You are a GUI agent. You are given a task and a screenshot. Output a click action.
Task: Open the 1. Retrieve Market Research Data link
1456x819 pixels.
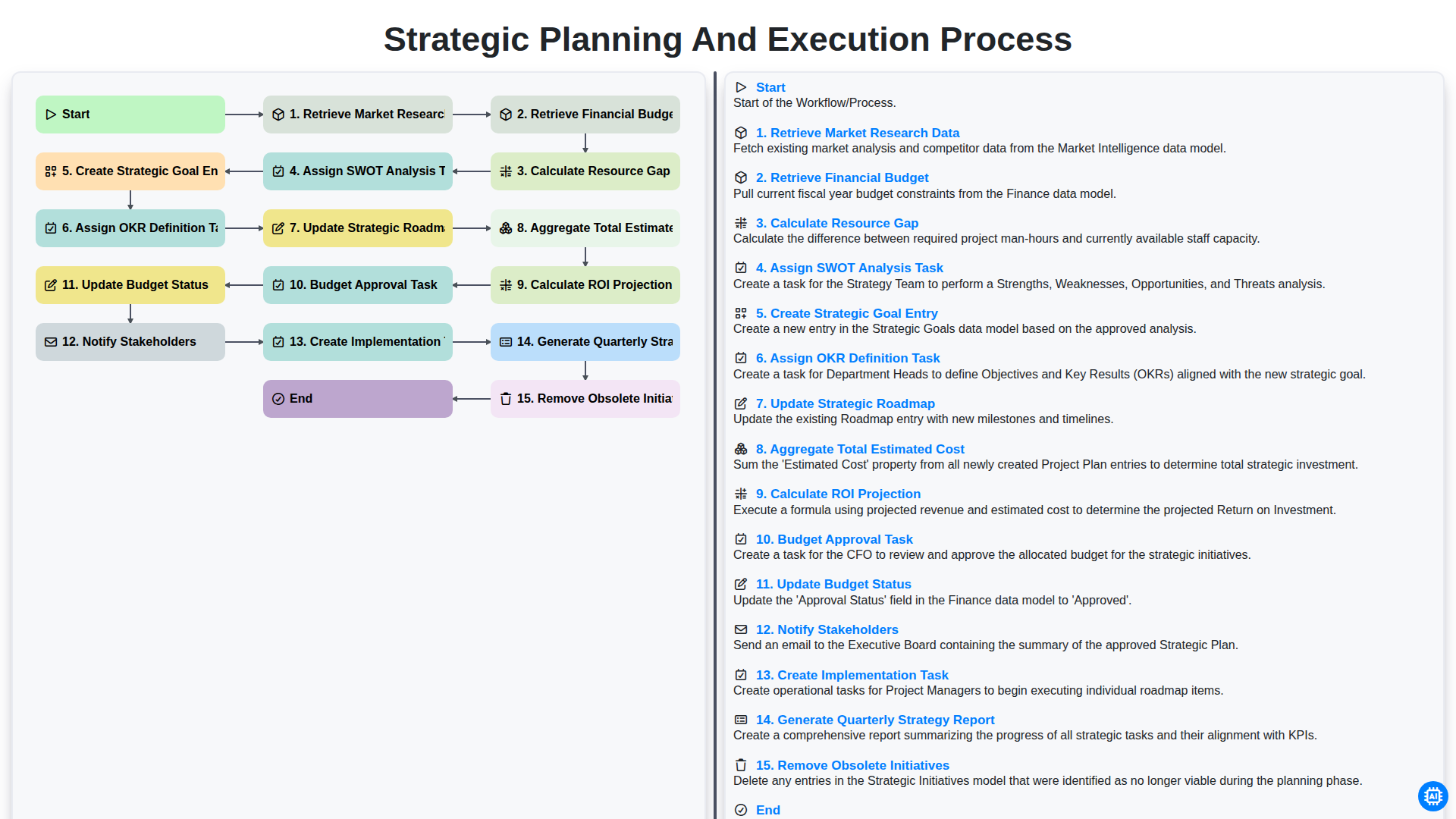(x=857, y=133)
